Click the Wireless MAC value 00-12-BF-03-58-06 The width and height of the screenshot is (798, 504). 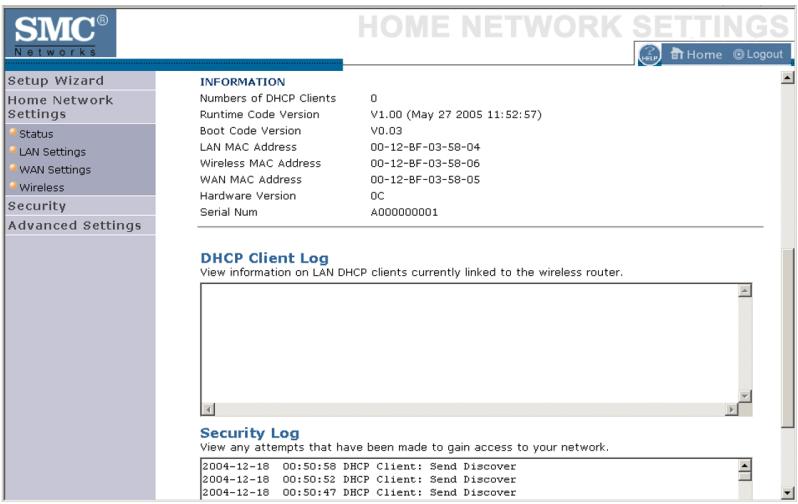pyautogui.click(x=425, y=163)
